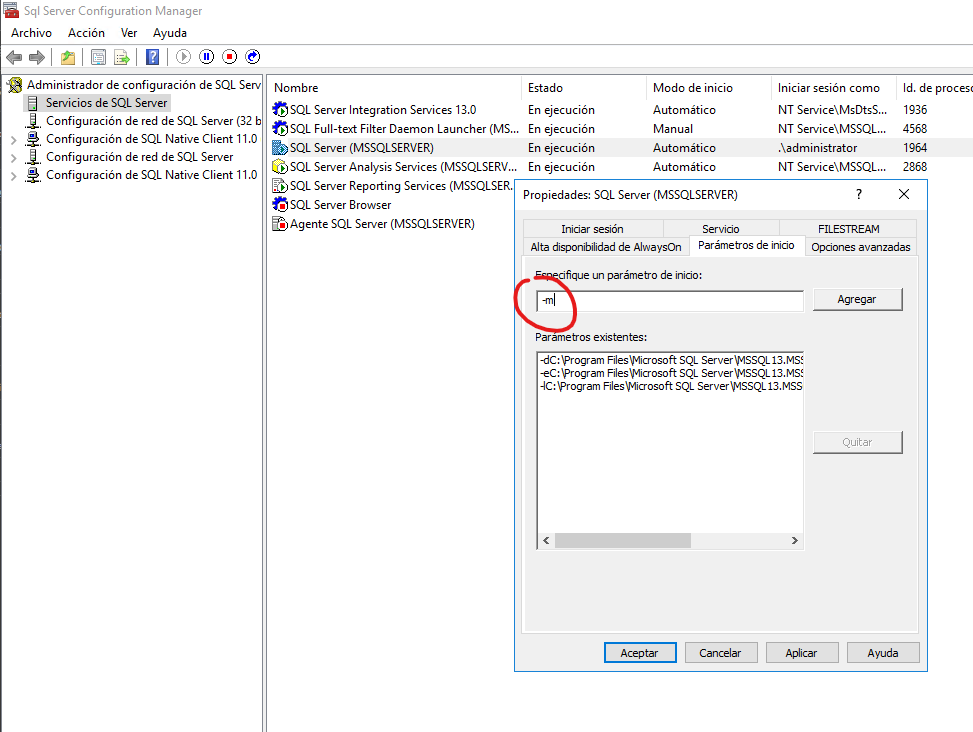Start the service with the play icon
Screen dimensions: 973x732
pyautogui.click(x=183, y=57)
